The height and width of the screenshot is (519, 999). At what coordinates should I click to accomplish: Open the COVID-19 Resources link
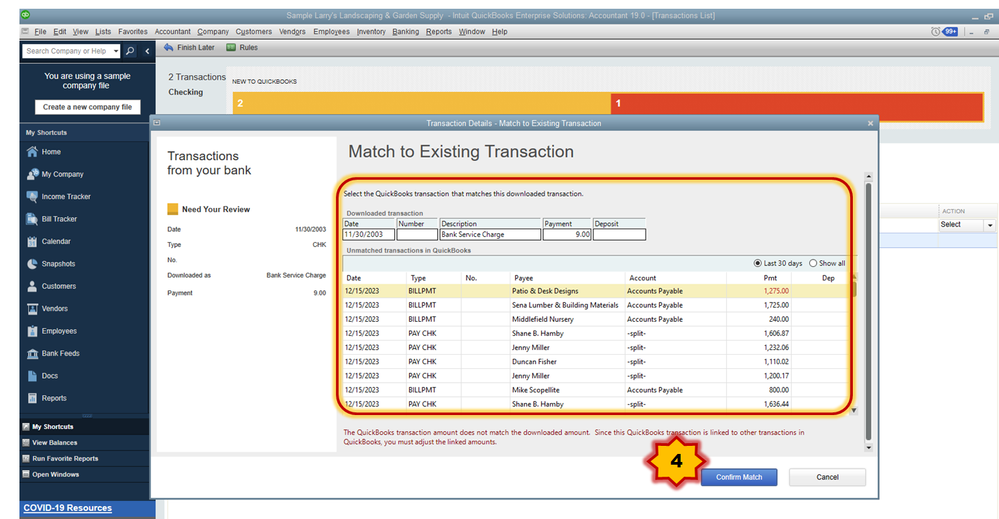pos(68,508)
